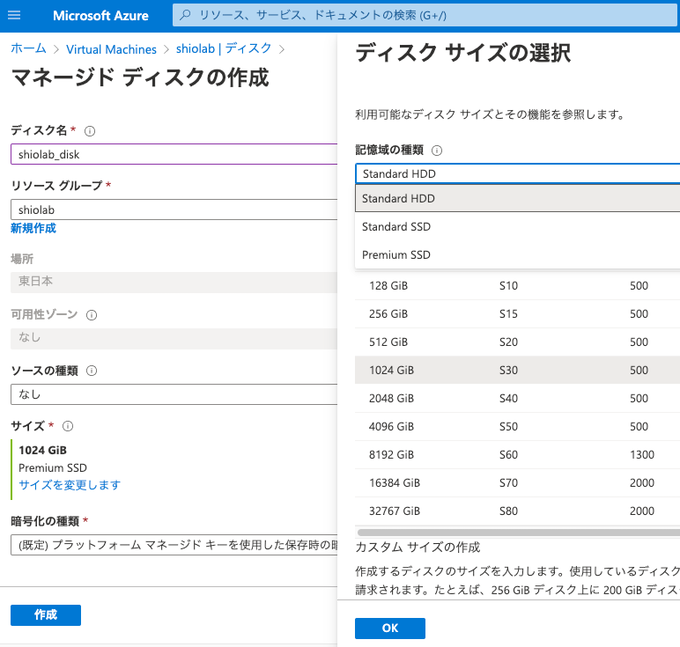Show info tooltip for 記憶域の種類
The width and height of the screenshot is (680, 647).
click(x=437, y=150)
